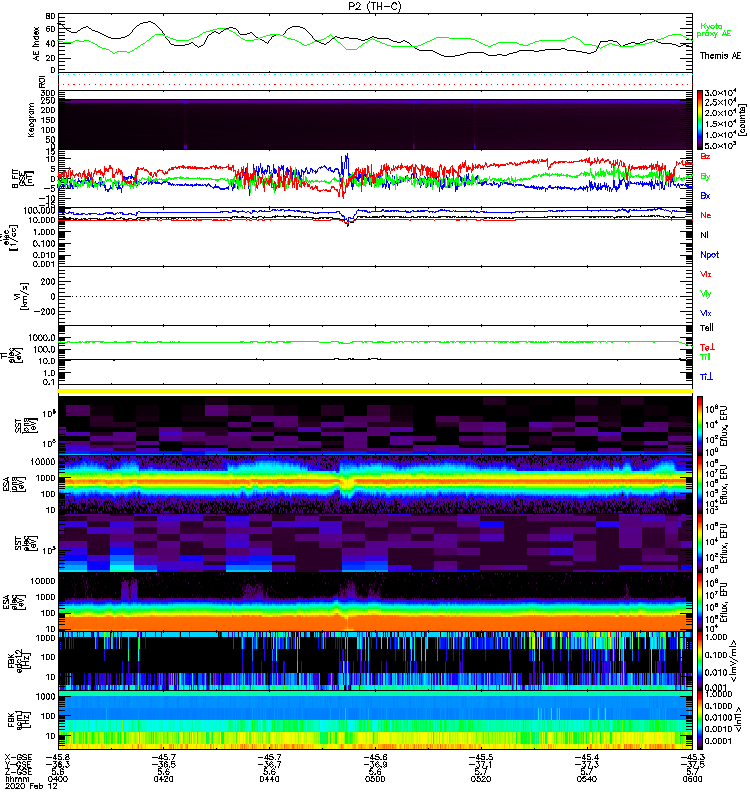Click the ESA electrons Eflux color bar
This screenshot has width=750, height=800.
click(x=700, y=602)
